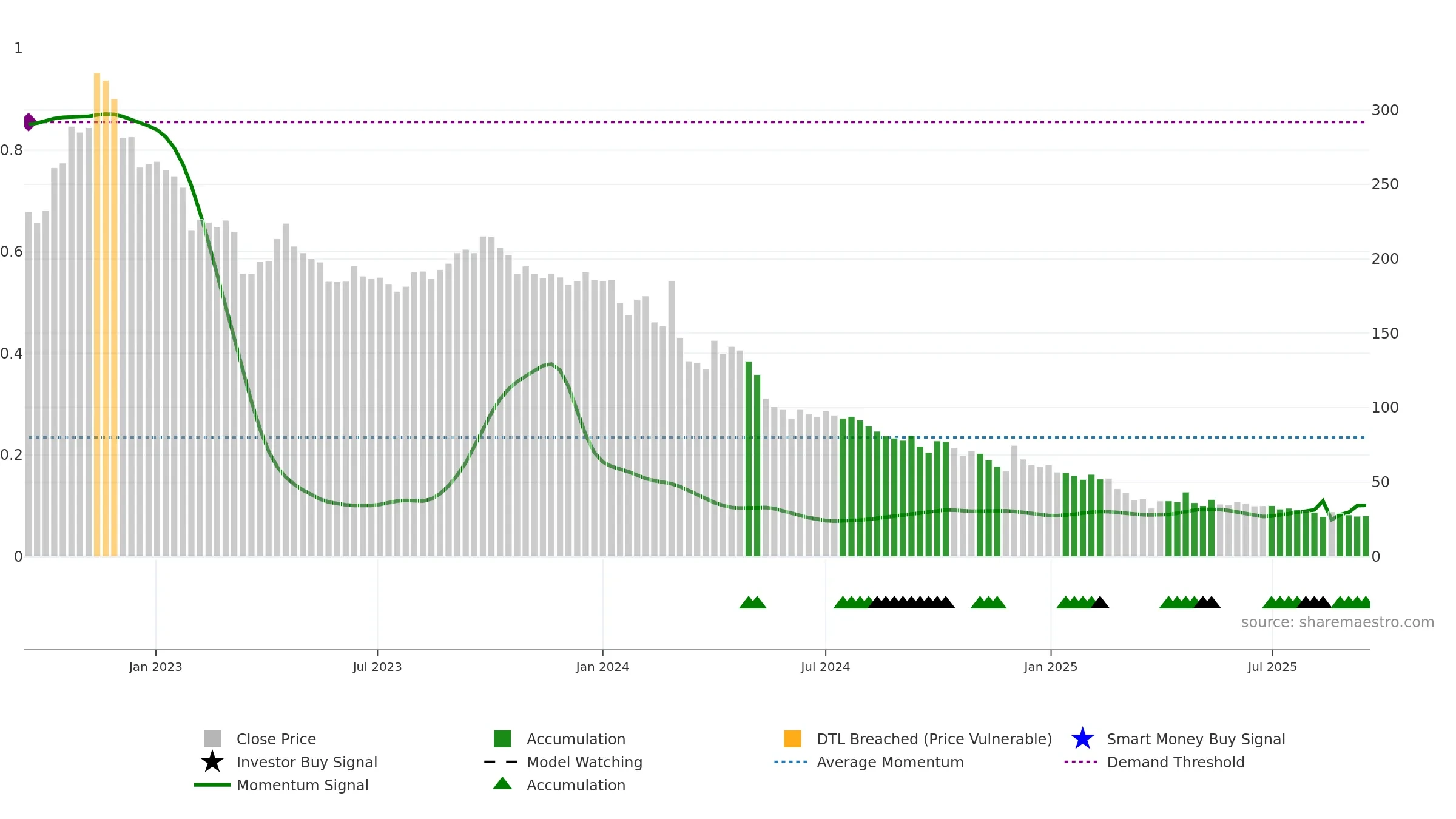Click the right axis value 50
Screen dimensions: 1456x819
click(1380, 482)
